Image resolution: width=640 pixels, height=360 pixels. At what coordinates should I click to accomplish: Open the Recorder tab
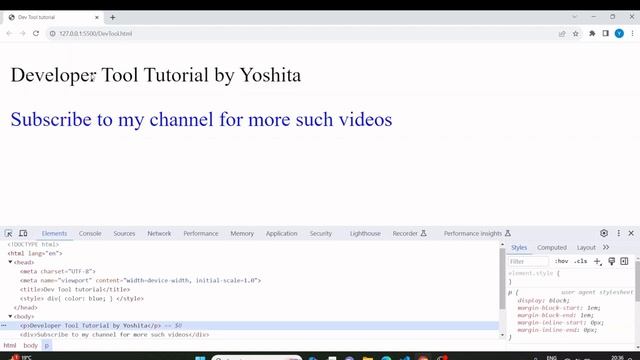(409, 233)
